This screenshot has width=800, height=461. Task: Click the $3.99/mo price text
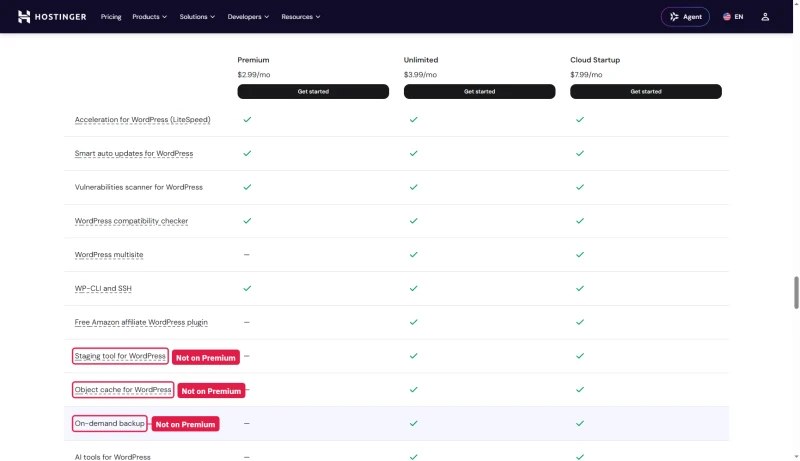[420, 74]
